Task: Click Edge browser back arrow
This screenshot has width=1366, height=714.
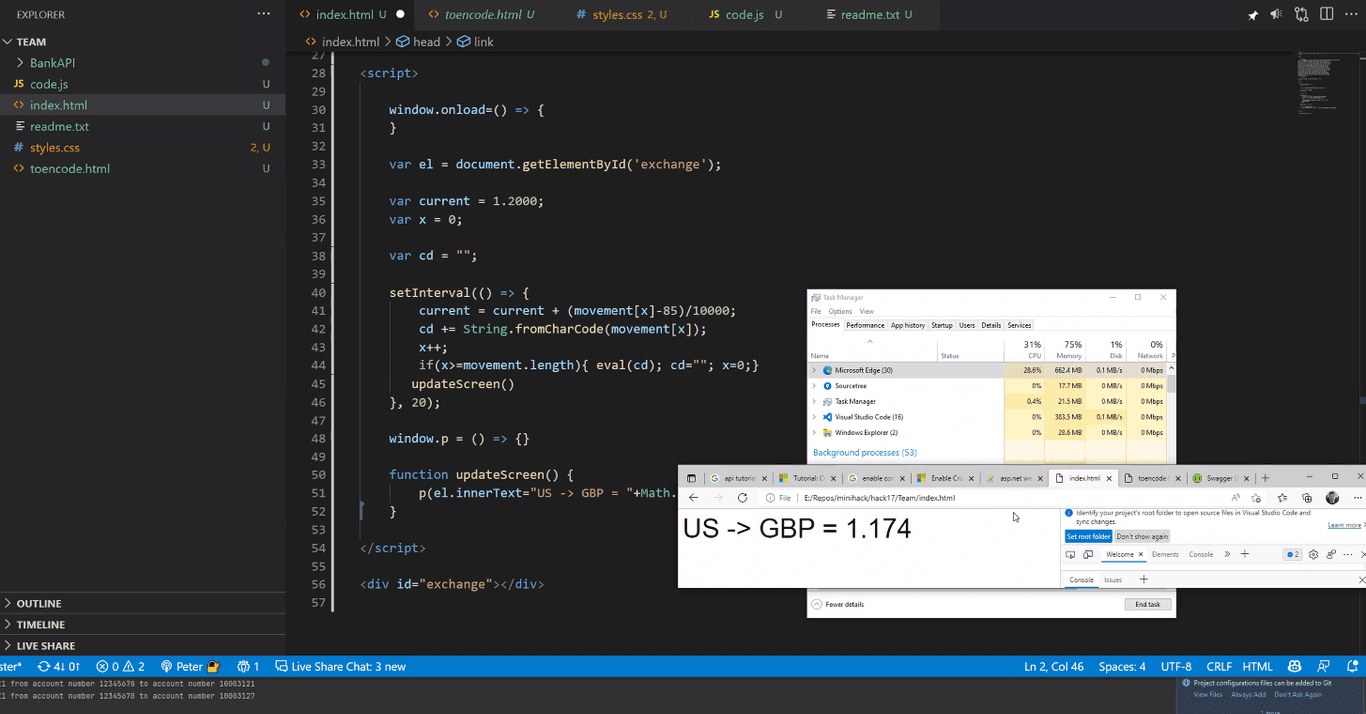Action: pos(694,498)
